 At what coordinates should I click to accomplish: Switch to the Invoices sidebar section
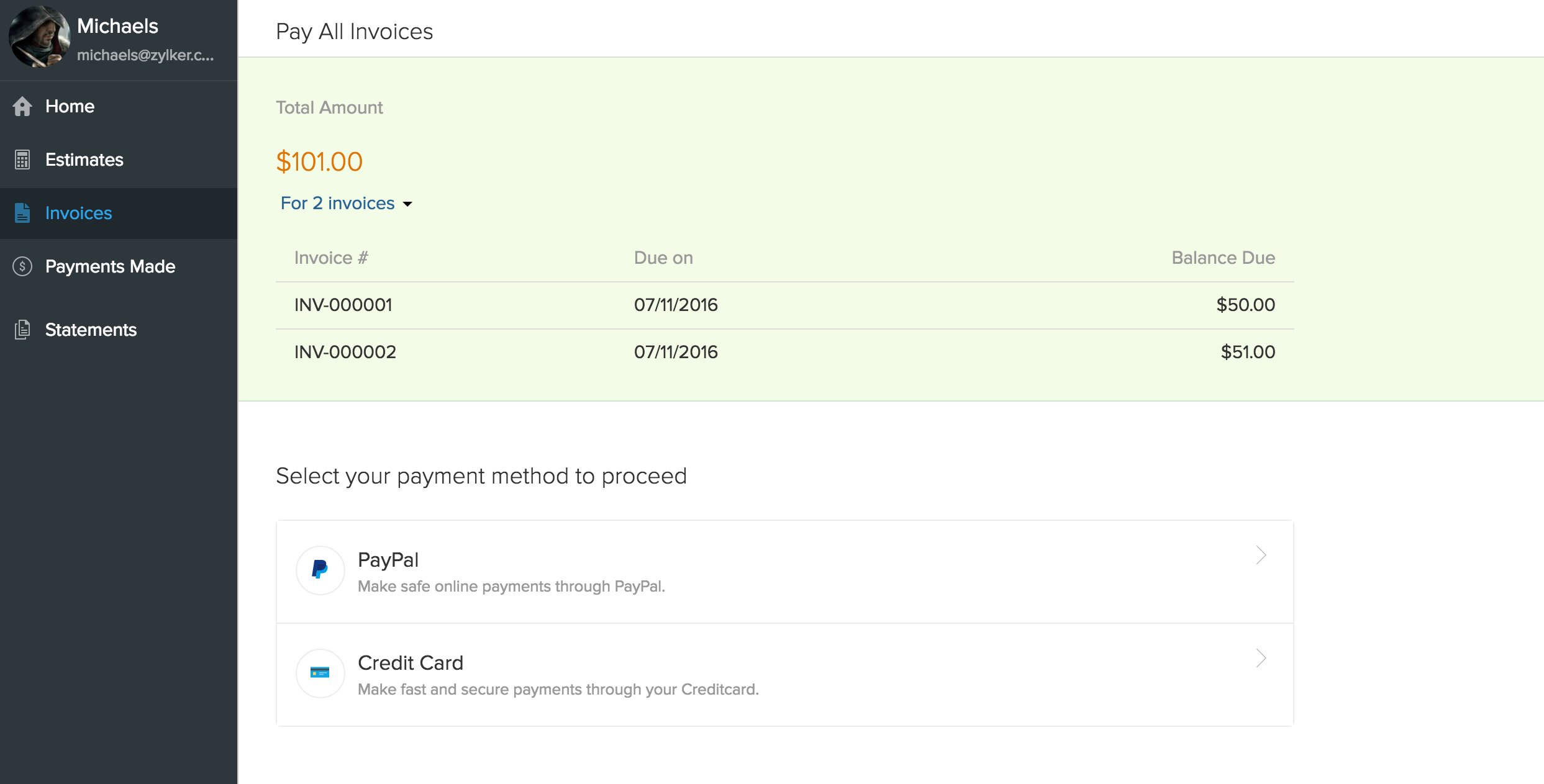[78, 213]
